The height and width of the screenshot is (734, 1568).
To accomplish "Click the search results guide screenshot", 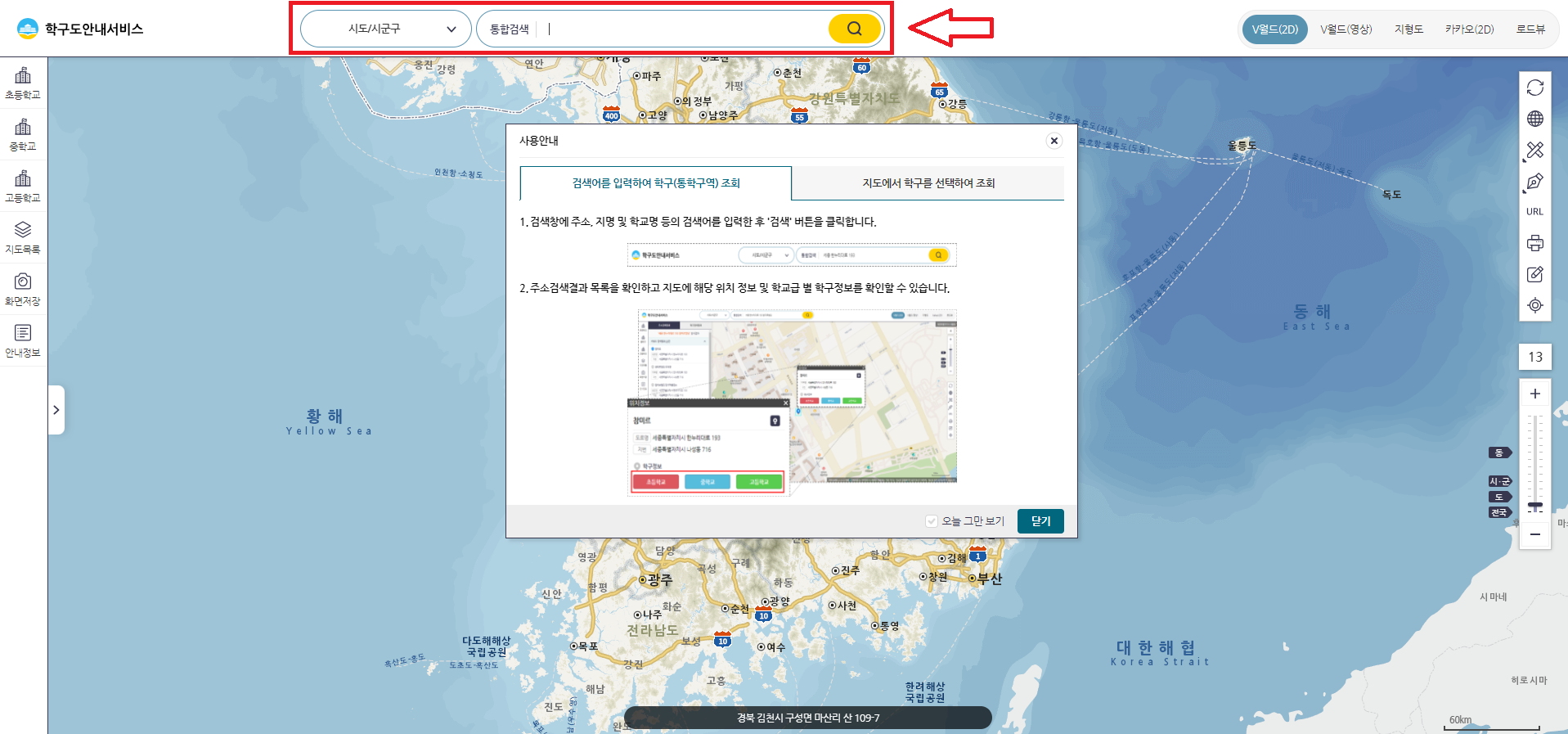I will click(x=792, y=403).
